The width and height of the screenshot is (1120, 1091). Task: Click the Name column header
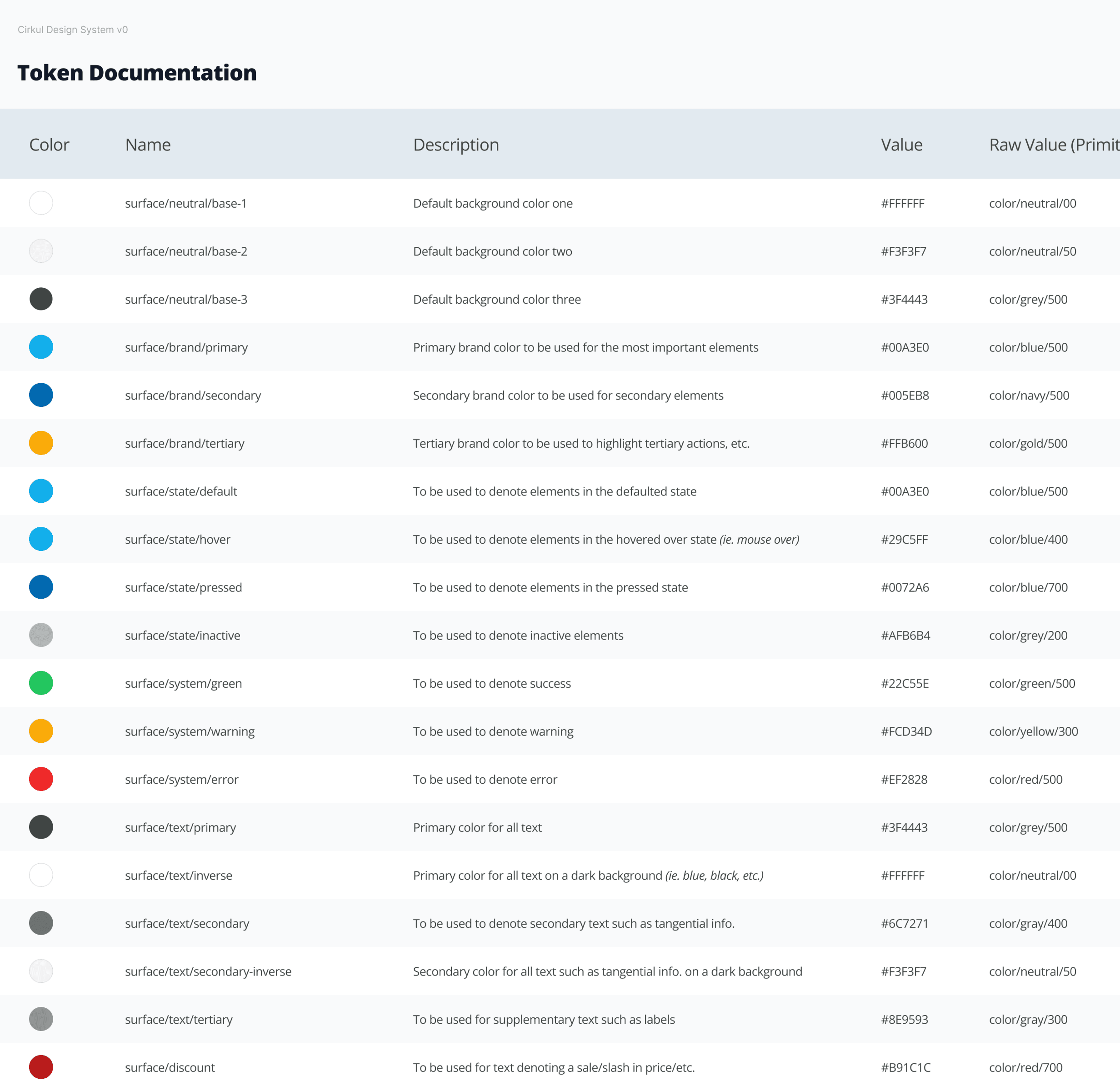148,145
